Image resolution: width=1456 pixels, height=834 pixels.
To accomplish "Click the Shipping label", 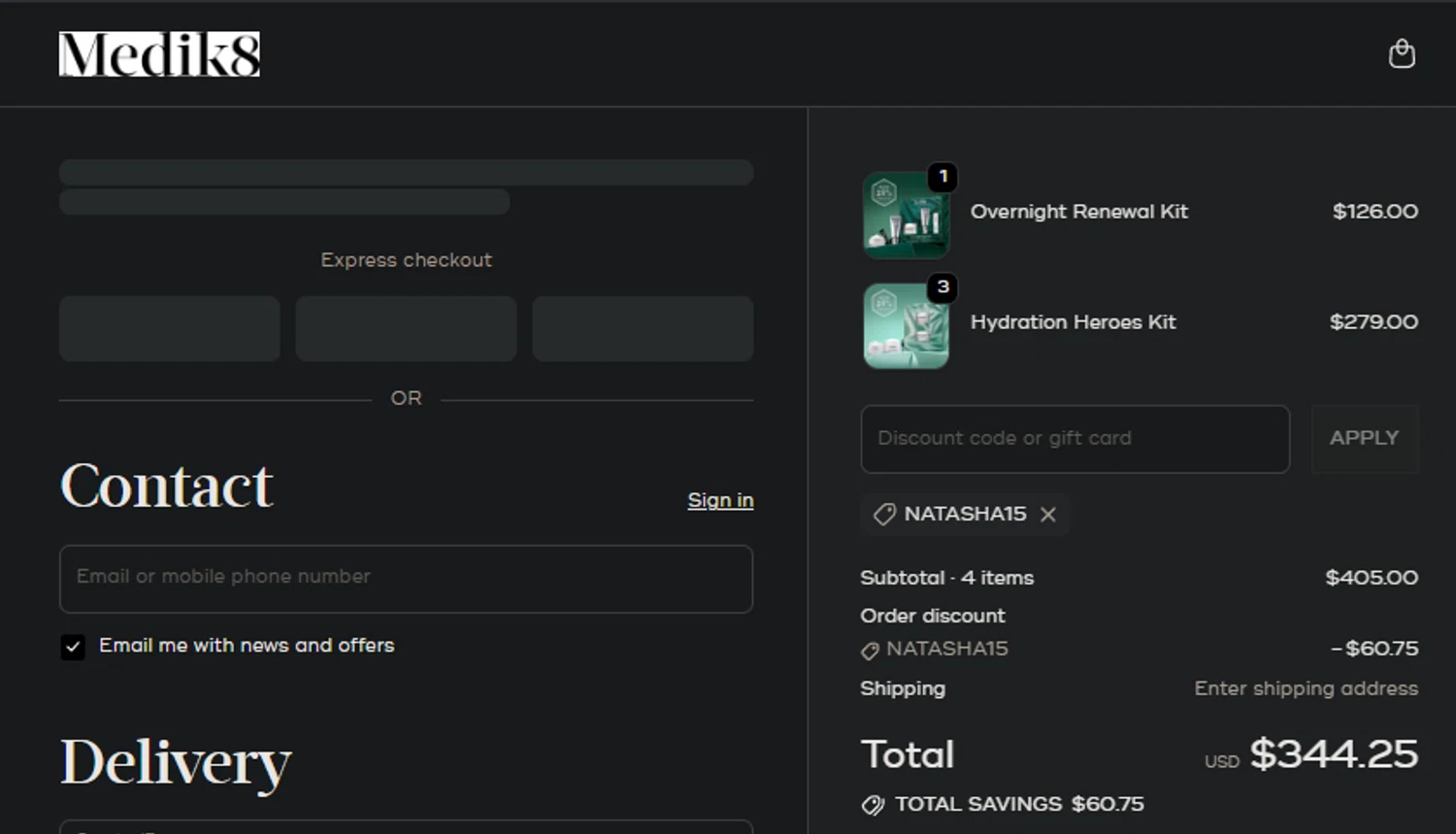I will (903, 688).
